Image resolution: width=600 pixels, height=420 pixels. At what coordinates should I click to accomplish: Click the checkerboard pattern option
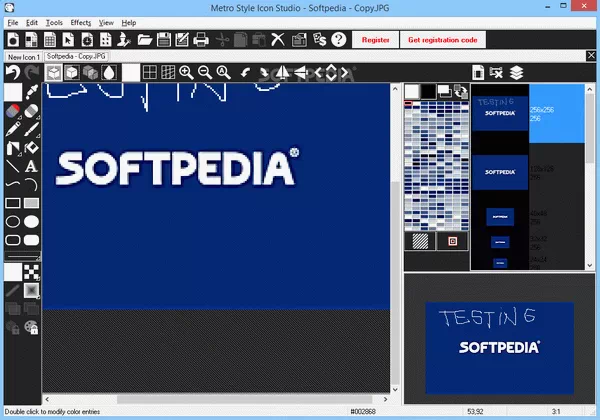point(31,272)
